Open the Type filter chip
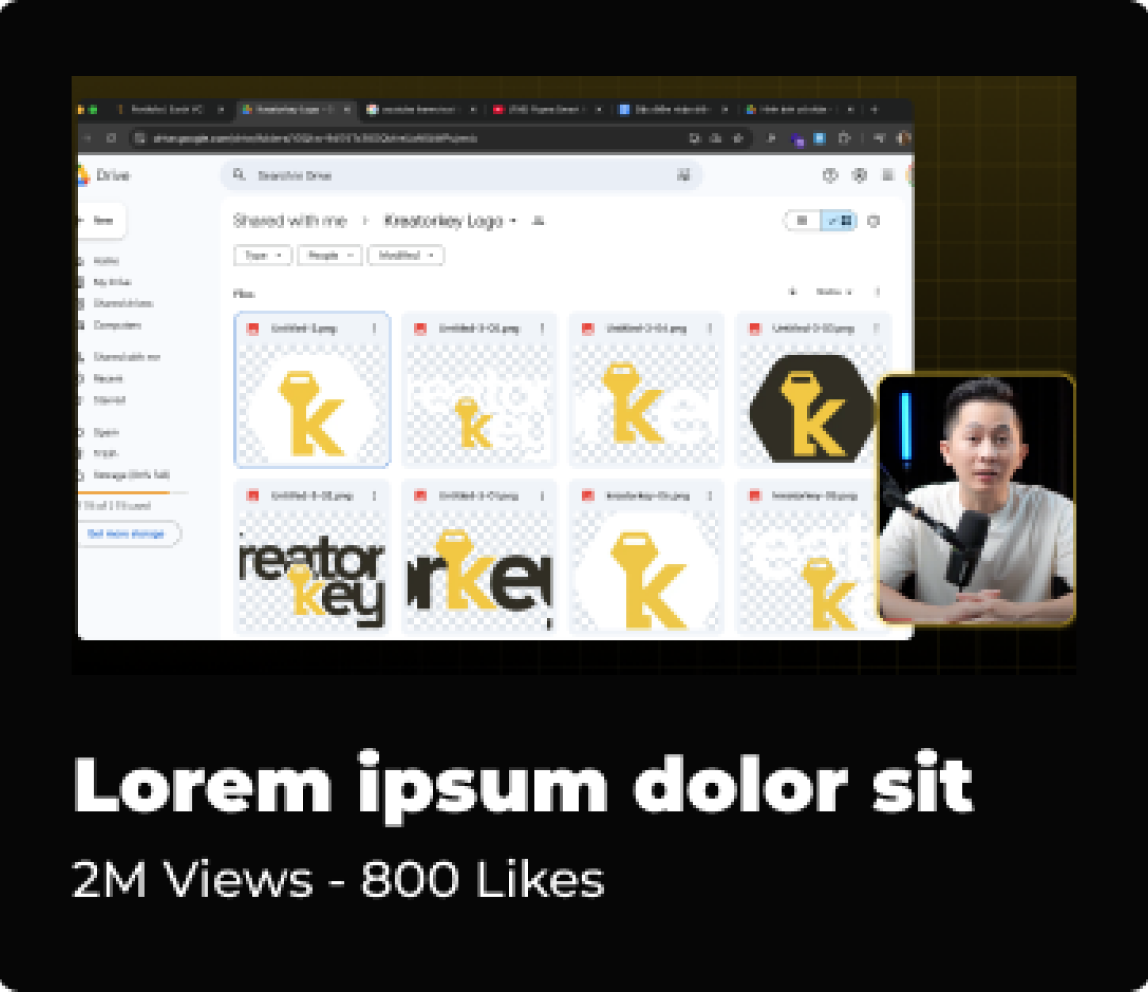The height and width of the screenshot is (992, 1148). pyautogui.click(x=263, y=255)
